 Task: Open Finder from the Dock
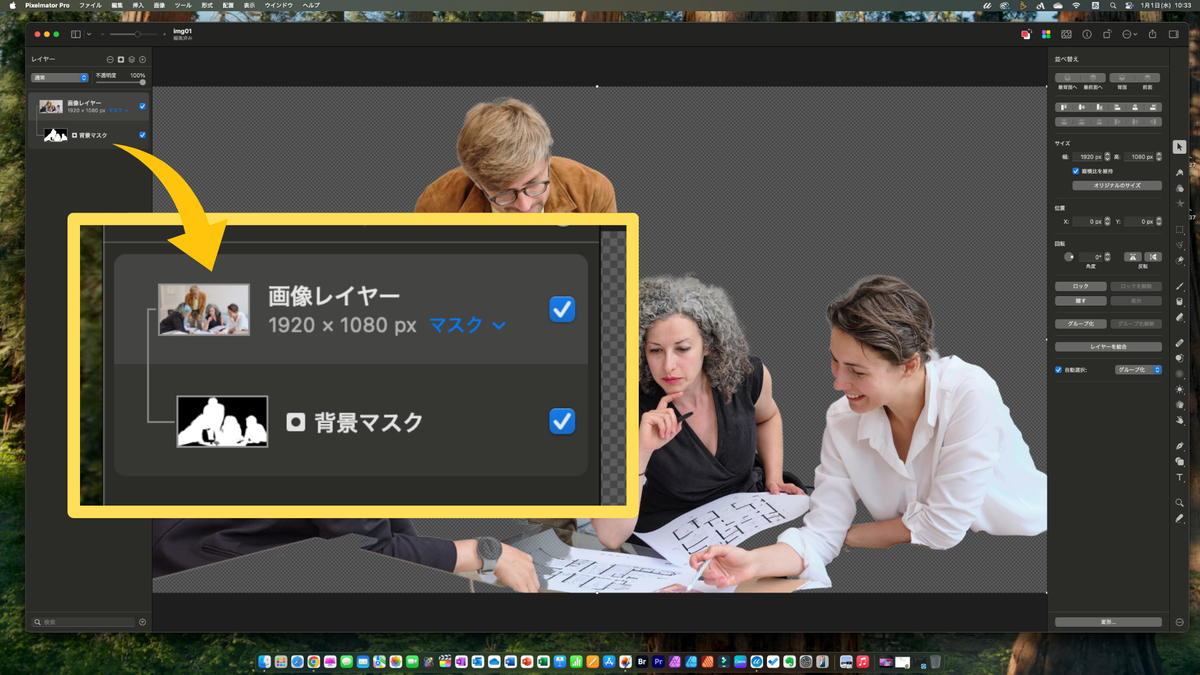(x=265, y=662)
